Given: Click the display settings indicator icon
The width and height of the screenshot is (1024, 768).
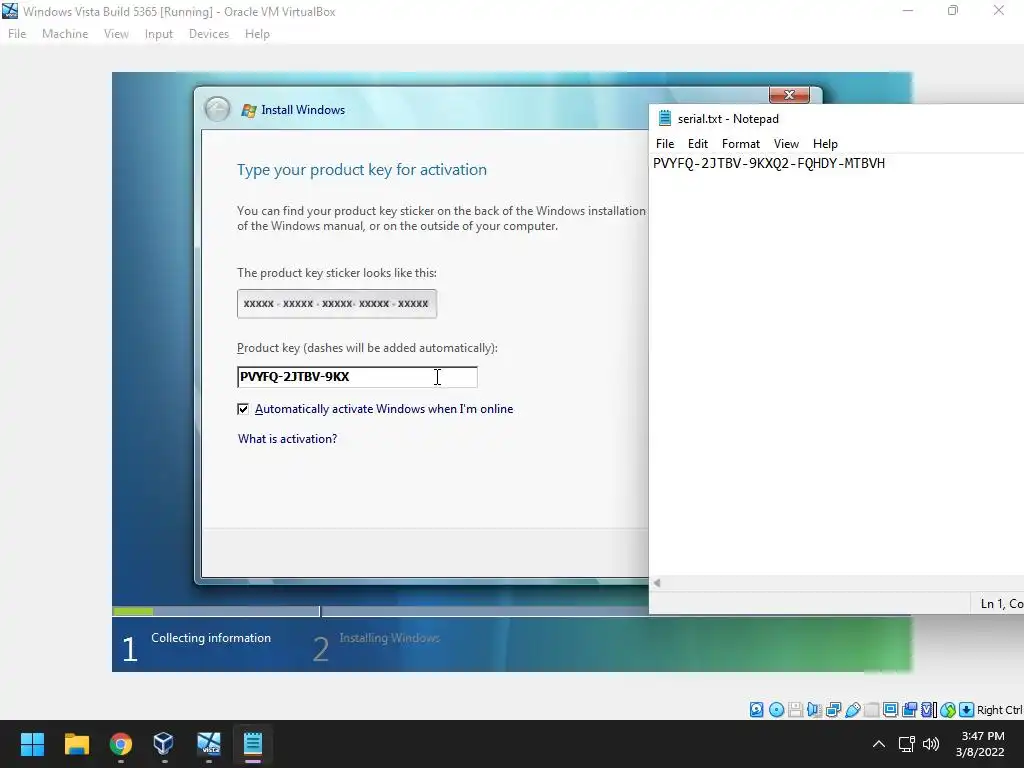Looking at the screenshot, I should point(890,710).
